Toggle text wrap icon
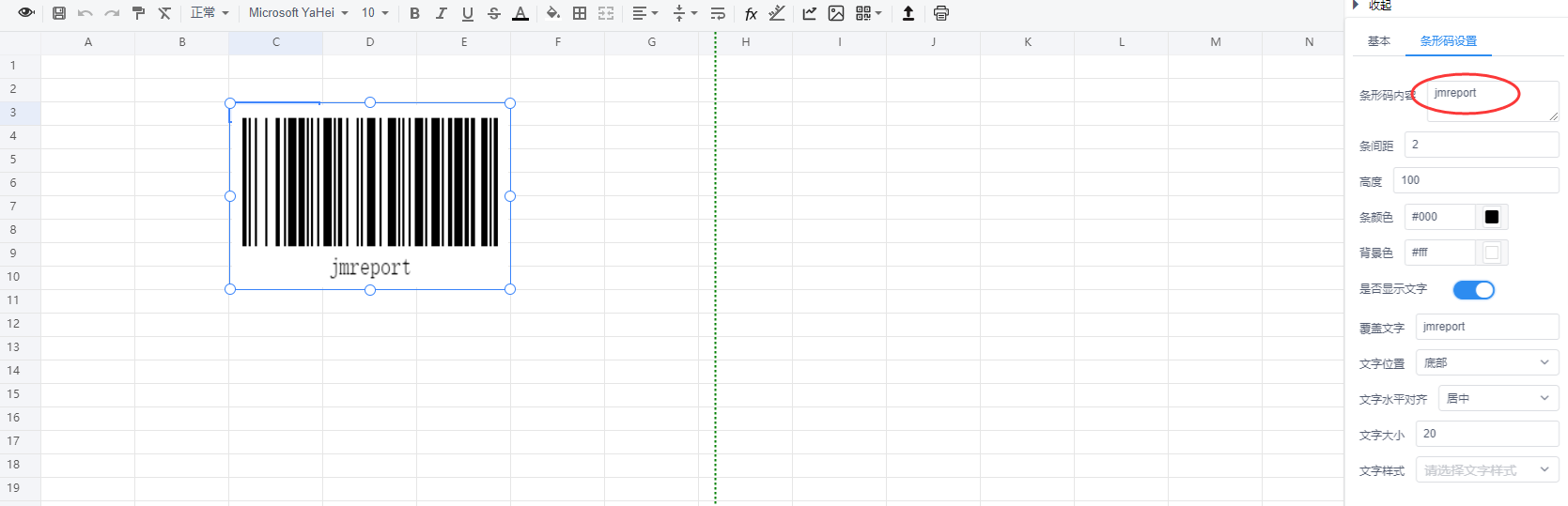1568x506 pixels. point(718,13)
